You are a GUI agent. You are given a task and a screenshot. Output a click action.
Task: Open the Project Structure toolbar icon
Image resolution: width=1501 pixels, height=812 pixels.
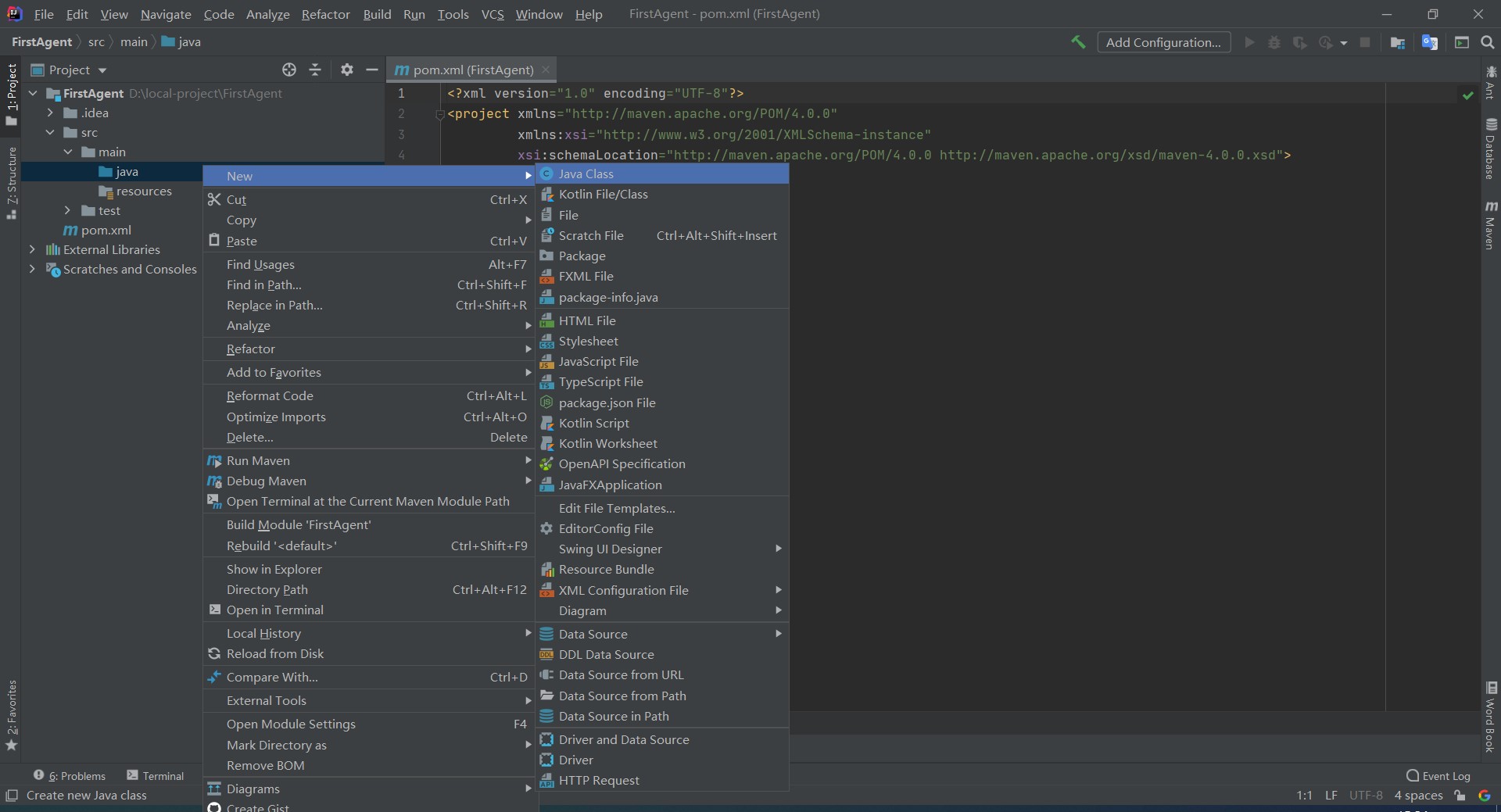coord(1398,42)
